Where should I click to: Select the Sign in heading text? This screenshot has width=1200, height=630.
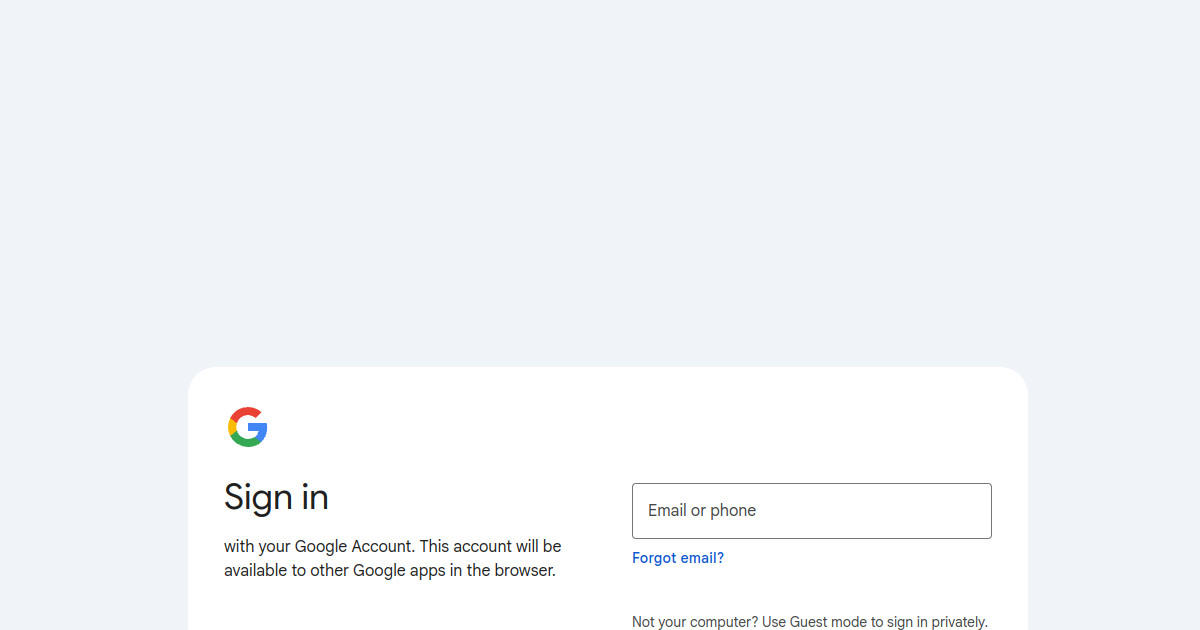[x=276, y=497]
